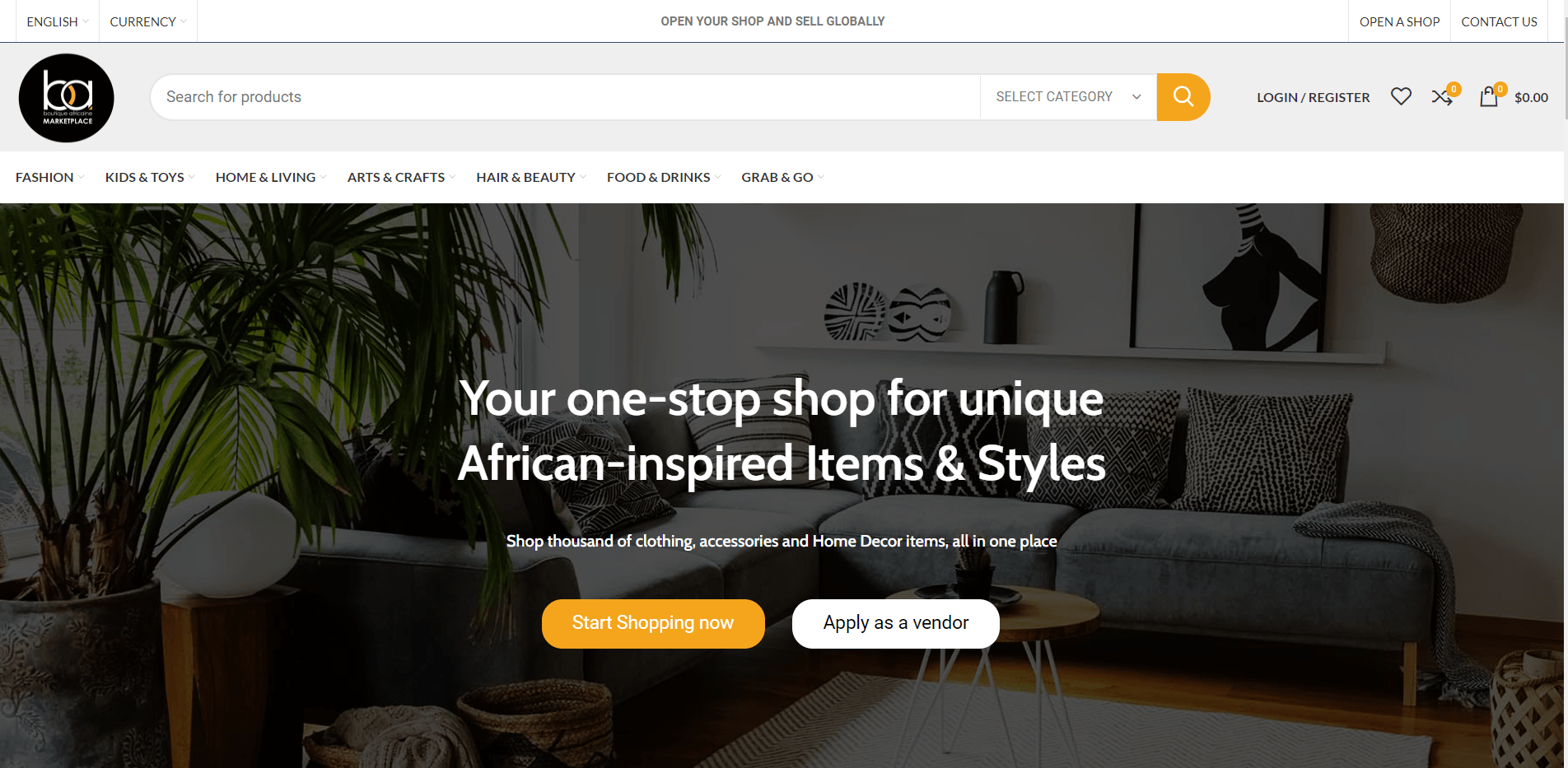Open the Kids & Toys menu
This screenshot has height=768, width=1568.
(x=150, y=177)
